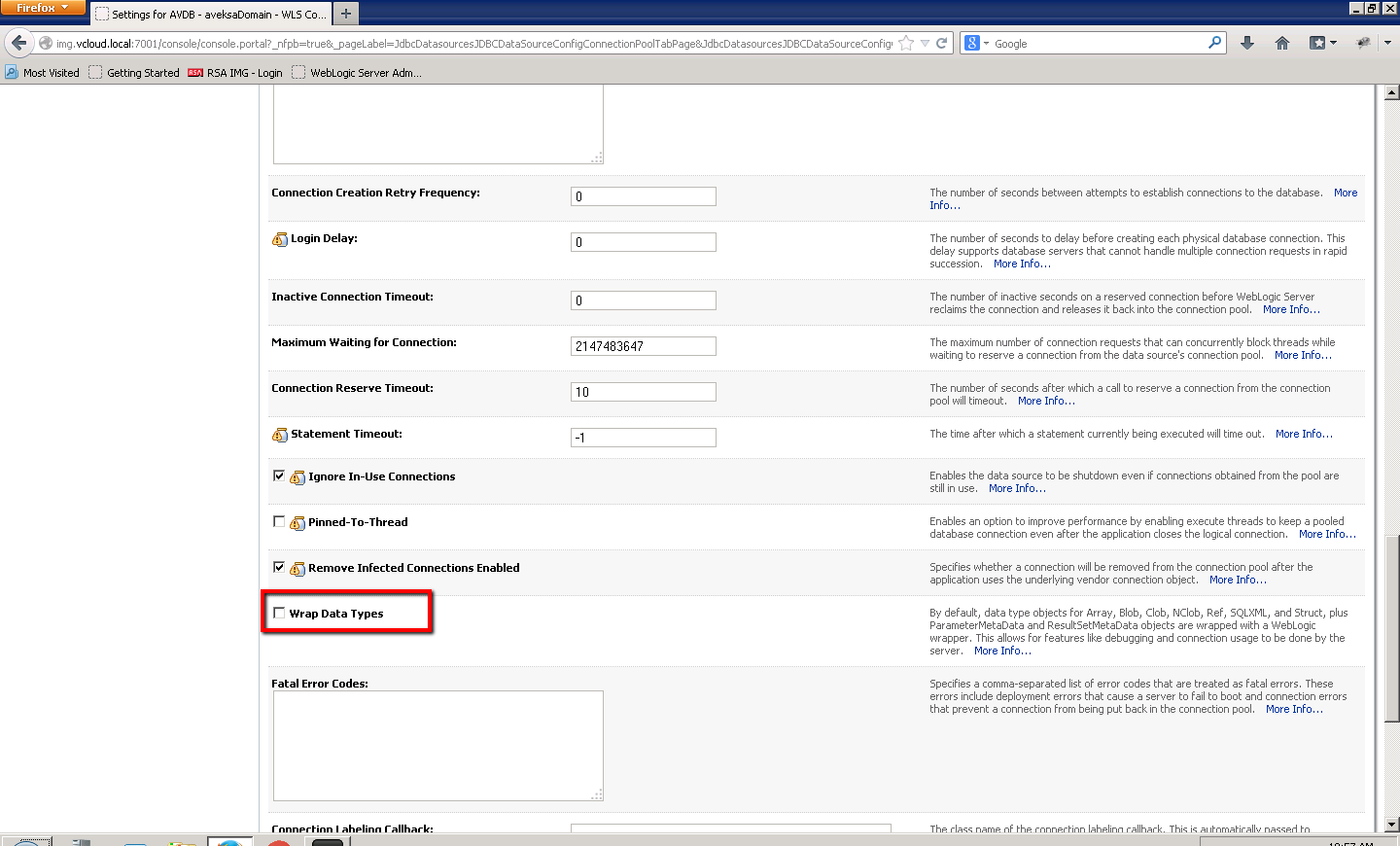Image resolution: width=1400 pixels, height=846 pixels.
Task: Open the Firefox application menu dropdown
Action: point(43,8)
